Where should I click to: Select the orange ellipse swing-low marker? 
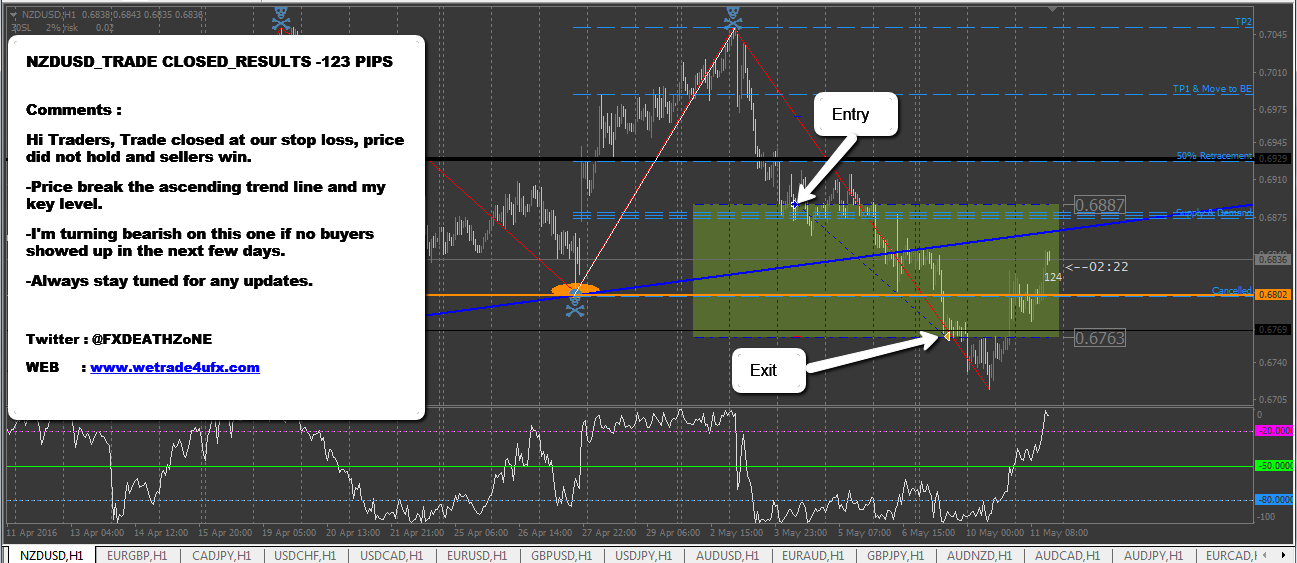point(575,289)
